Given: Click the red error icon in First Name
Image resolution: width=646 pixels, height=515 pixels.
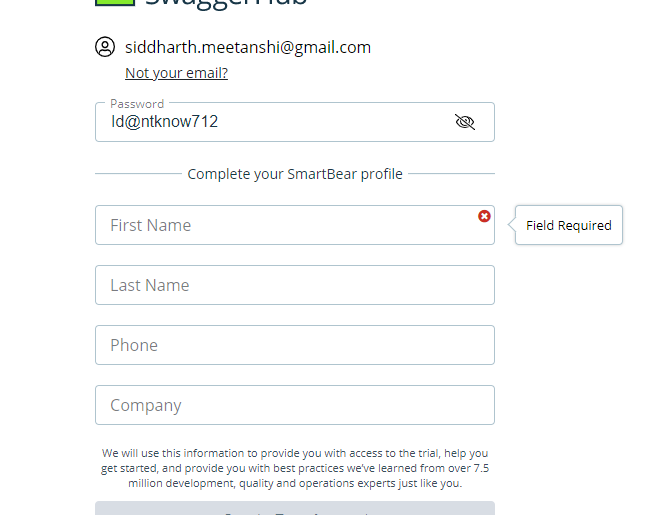Looking at the screenshot, I should coord(484,216).
